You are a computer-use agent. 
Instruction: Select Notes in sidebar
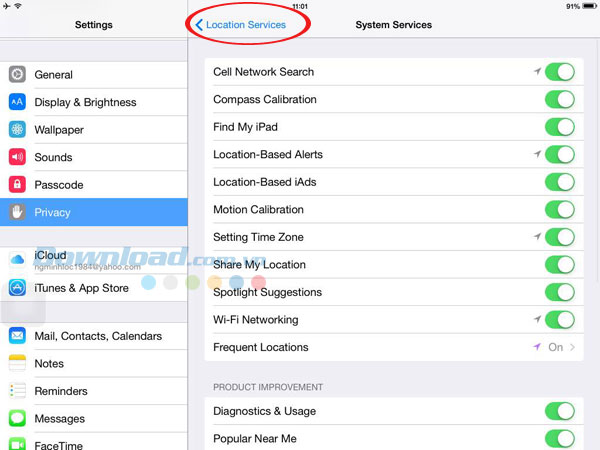click(94, 364)
